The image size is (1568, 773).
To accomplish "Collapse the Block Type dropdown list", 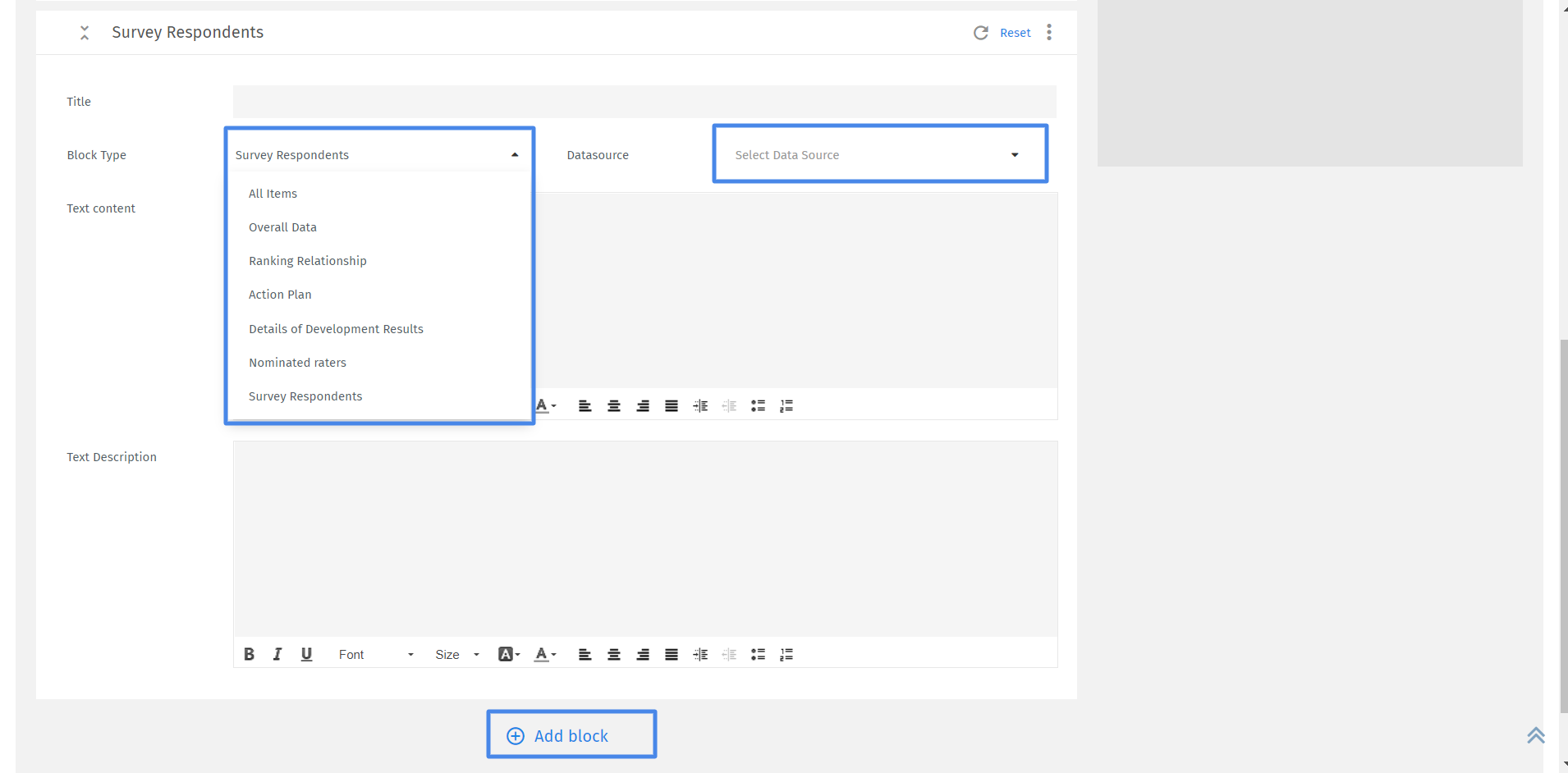I will (x=515, y=153).
